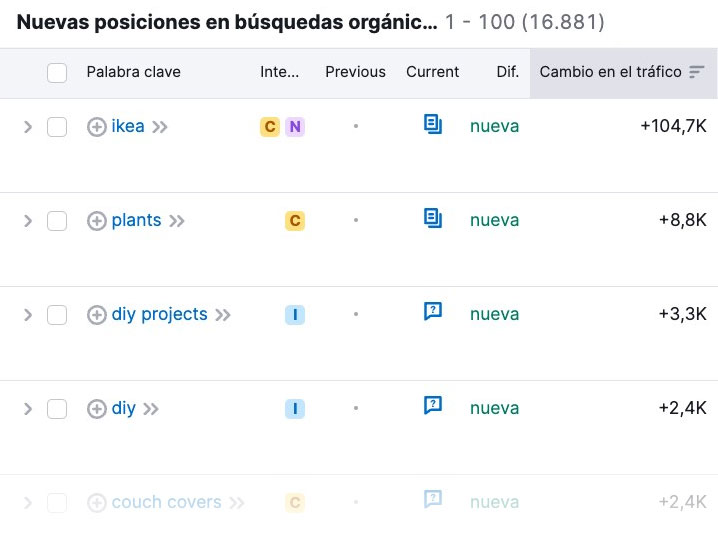Sort by the Palabra clave column header
The width and height of the screenshot is (718, 538).
coord(133,72)
